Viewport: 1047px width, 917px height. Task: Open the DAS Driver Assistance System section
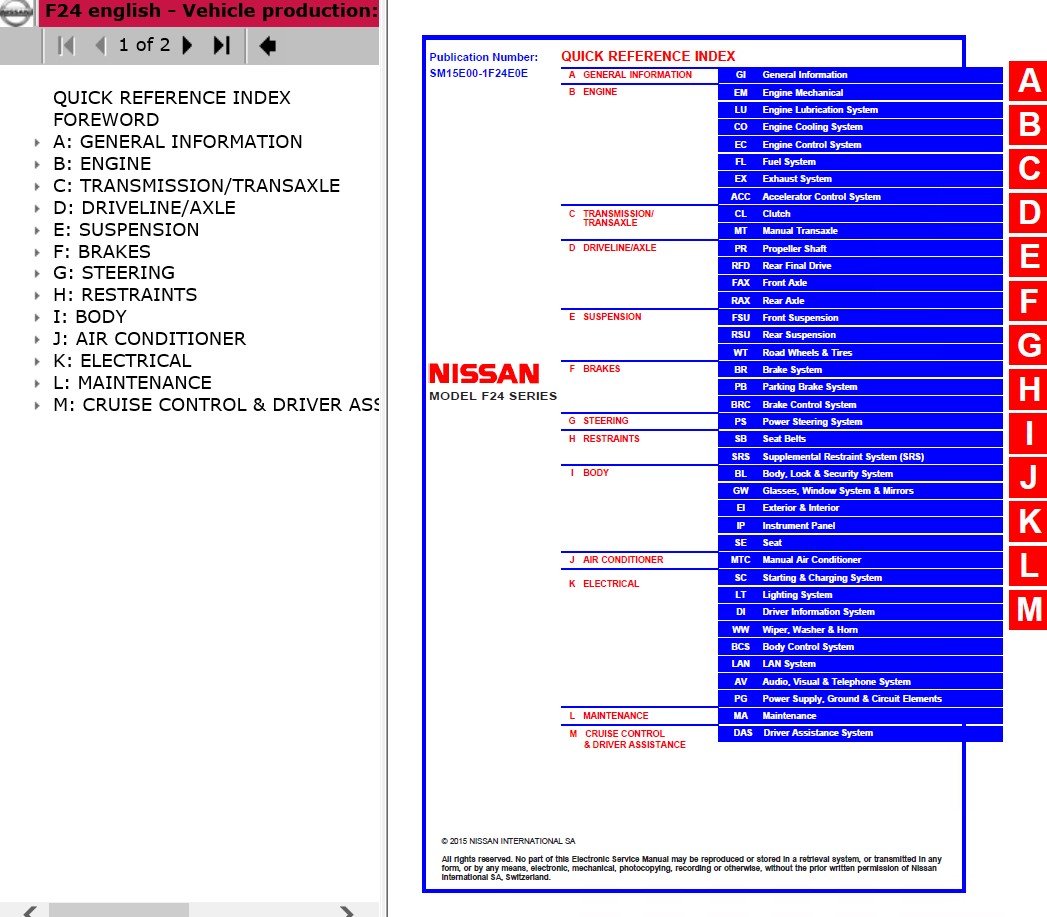click(x=860, y=733)
